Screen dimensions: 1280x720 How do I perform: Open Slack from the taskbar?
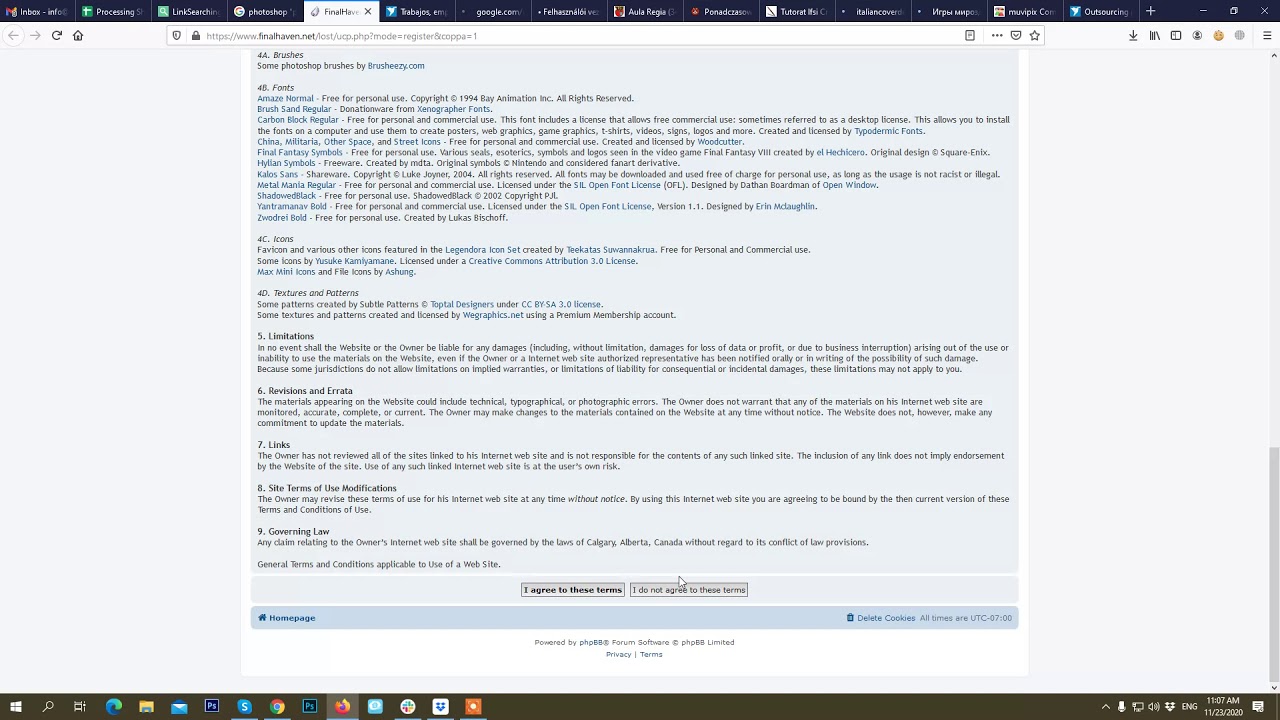click(407, 707)
